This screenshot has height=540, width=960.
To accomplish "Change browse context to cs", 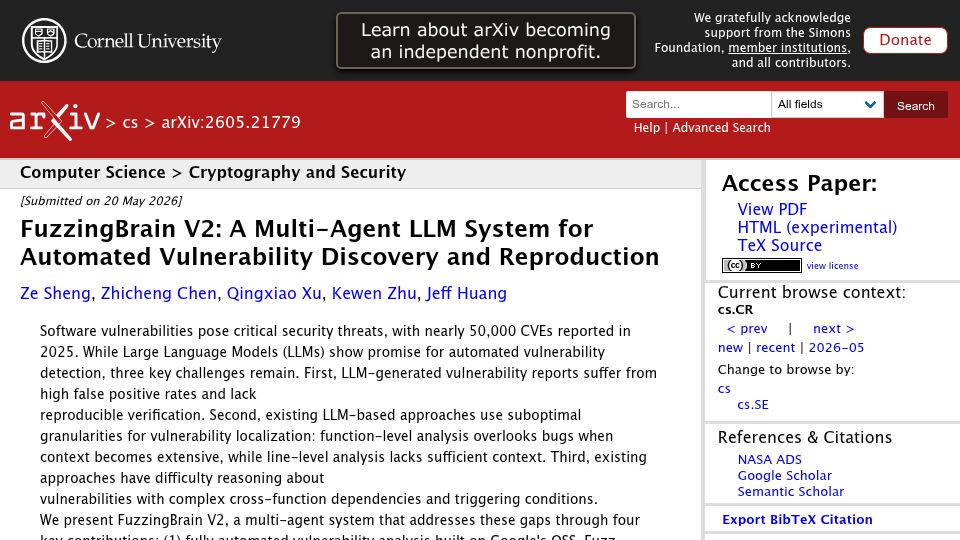I will [724, 389].
